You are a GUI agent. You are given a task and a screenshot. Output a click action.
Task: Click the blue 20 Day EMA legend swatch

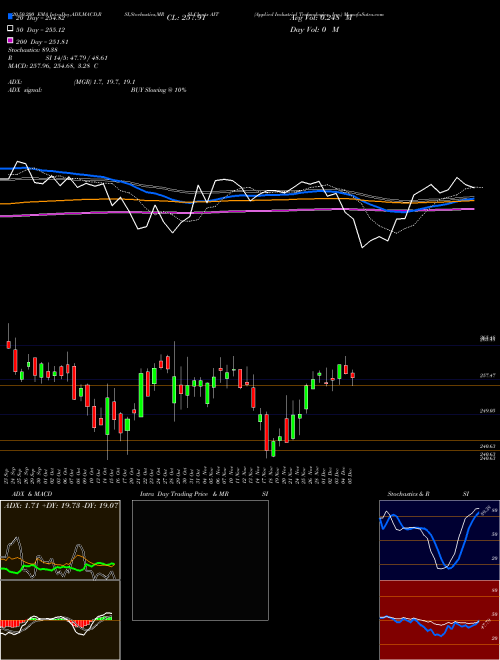[x=10, y=17]
